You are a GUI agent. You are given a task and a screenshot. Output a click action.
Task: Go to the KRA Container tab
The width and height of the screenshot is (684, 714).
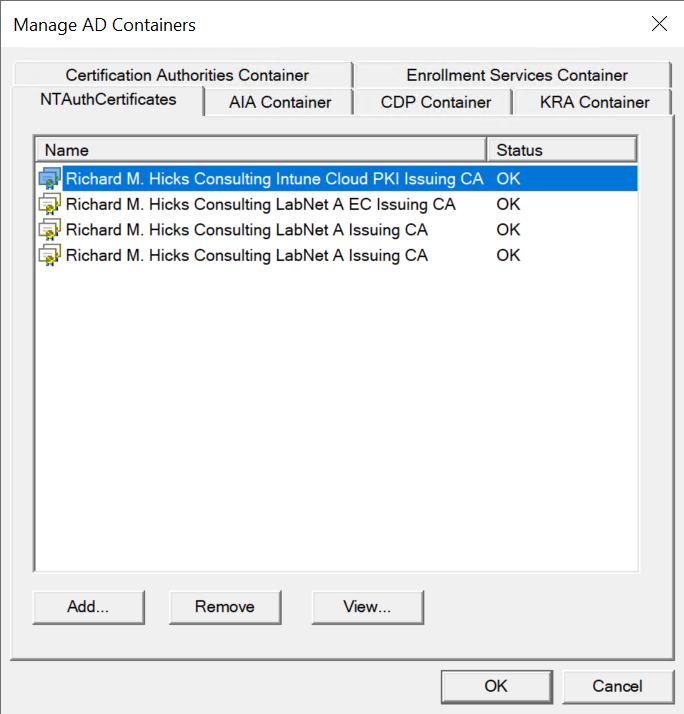(594, 102)
